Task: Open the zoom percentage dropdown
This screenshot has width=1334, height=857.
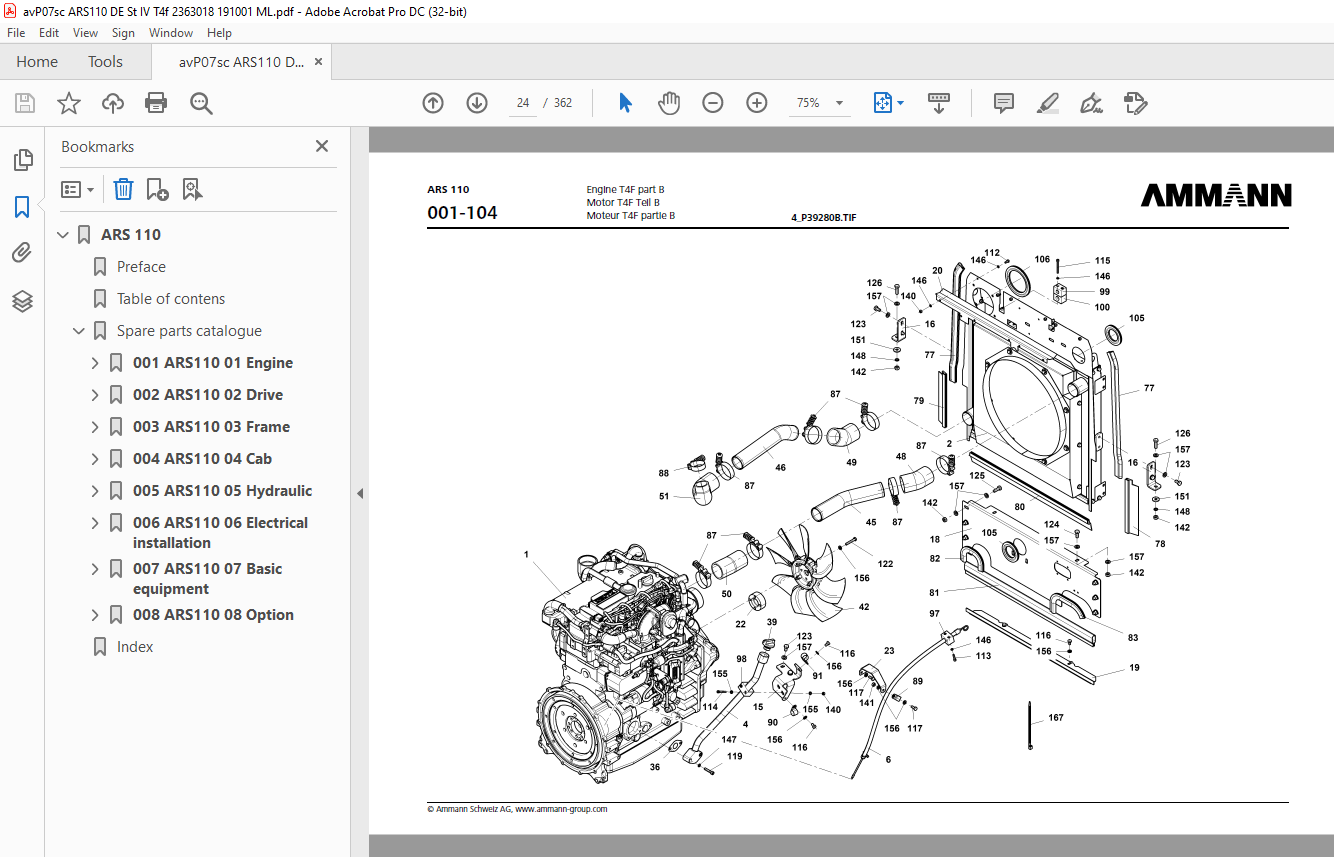Action: [x=839, y=103]
